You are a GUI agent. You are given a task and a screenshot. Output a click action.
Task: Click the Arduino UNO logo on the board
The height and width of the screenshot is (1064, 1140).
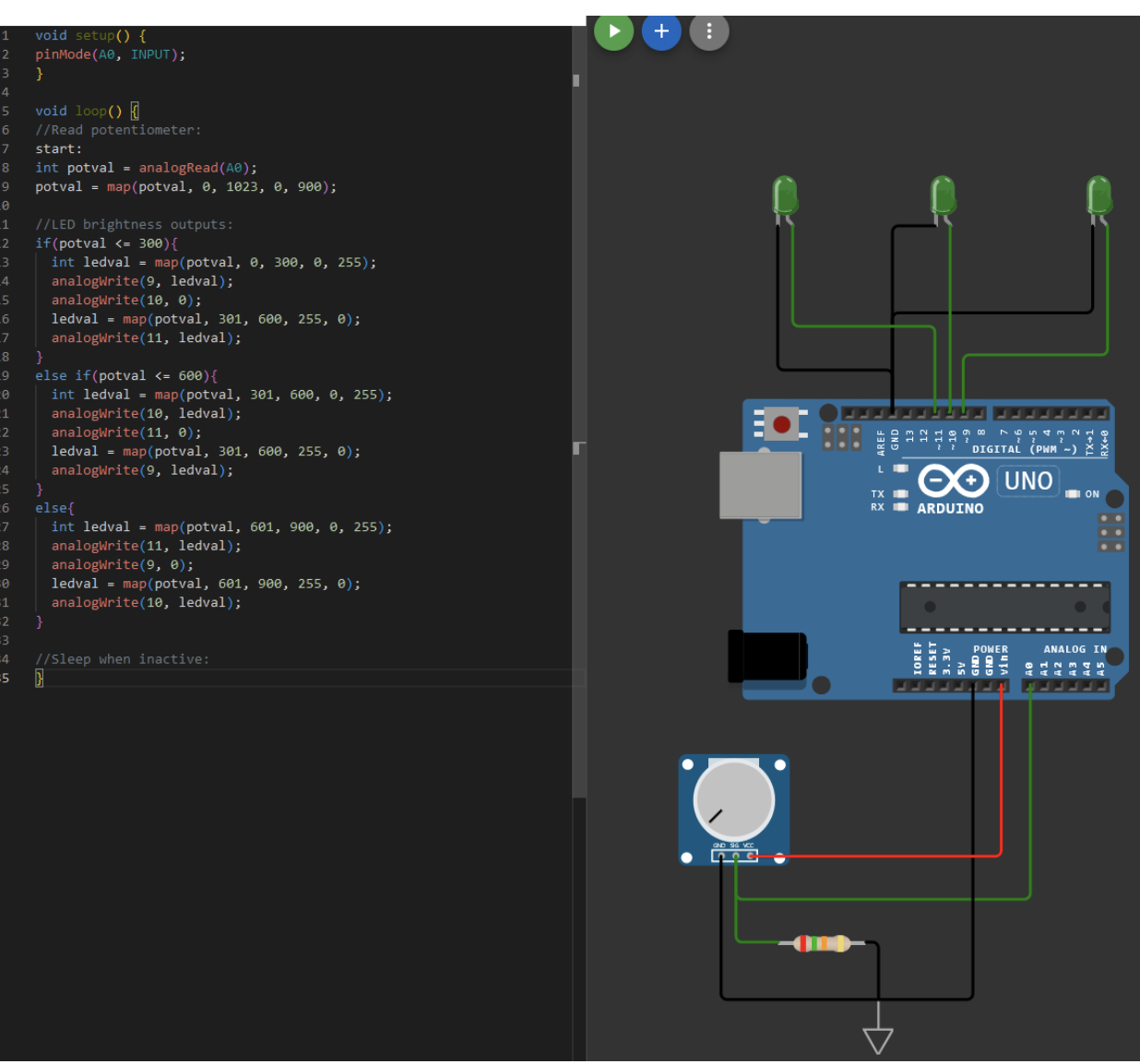coord(954,481)
